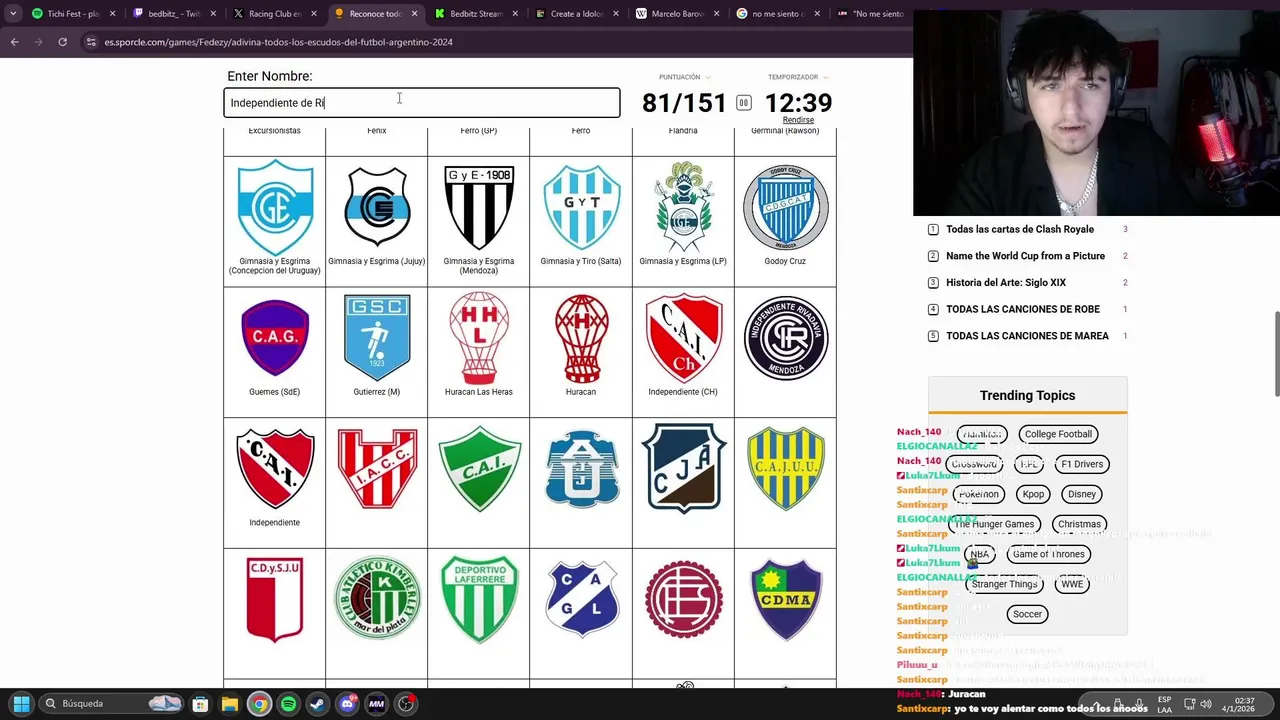The width and height of the screenshot is (1280, 720).
Task: Open the Microsoft Store taskbar icon
Action: [200, 704]
